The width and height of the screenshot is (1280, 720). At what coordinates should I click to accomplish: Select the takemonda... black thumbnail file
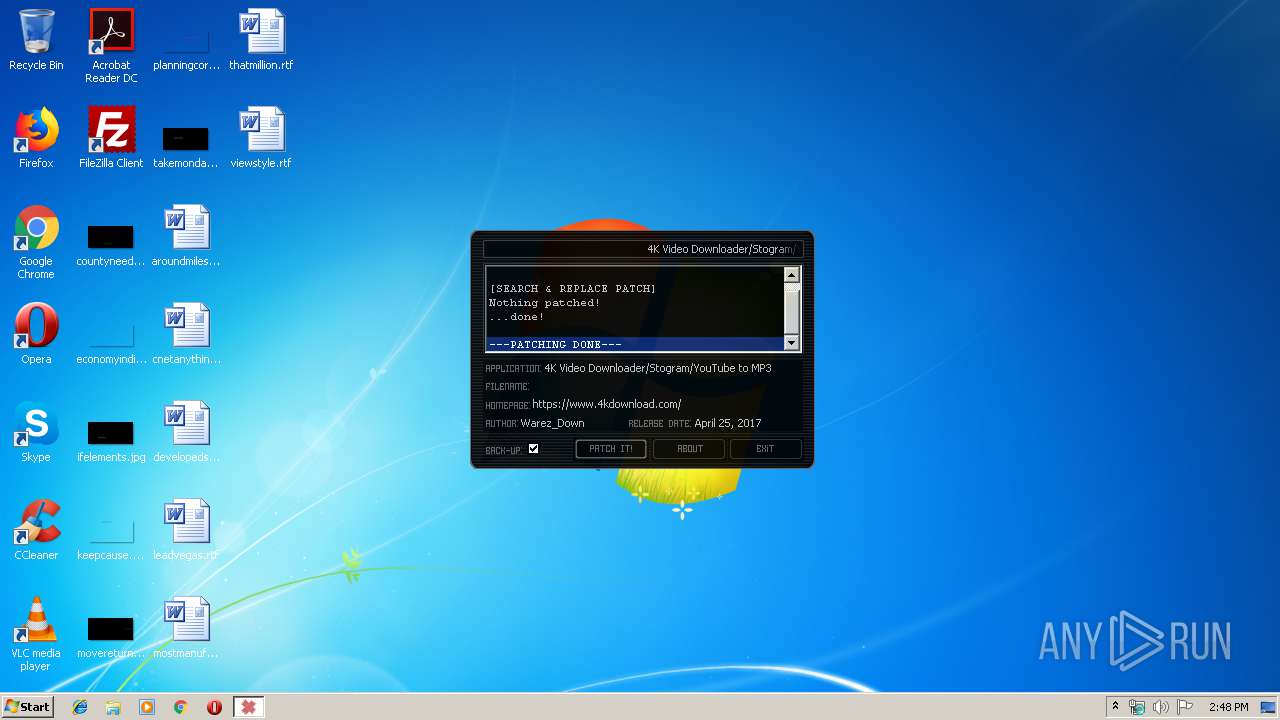point(186,145)
